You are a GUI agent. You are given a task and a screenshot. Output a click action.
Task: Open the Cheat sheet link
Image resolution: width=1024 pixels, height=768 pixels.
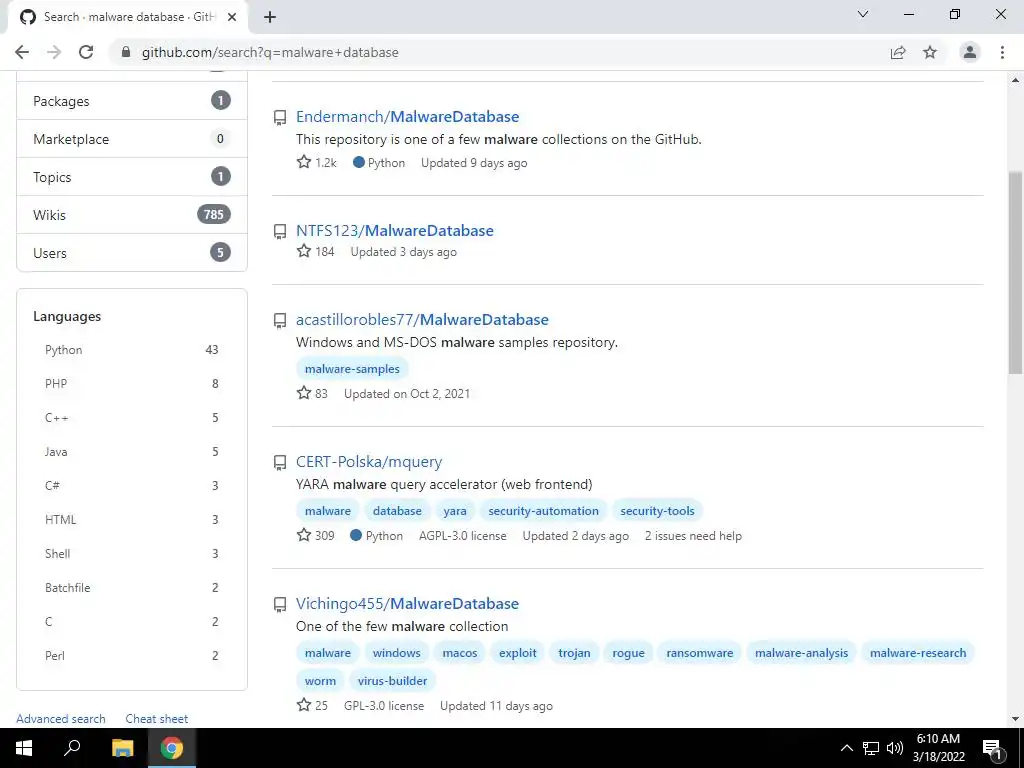pyautogui.click(x=157, y=718)
